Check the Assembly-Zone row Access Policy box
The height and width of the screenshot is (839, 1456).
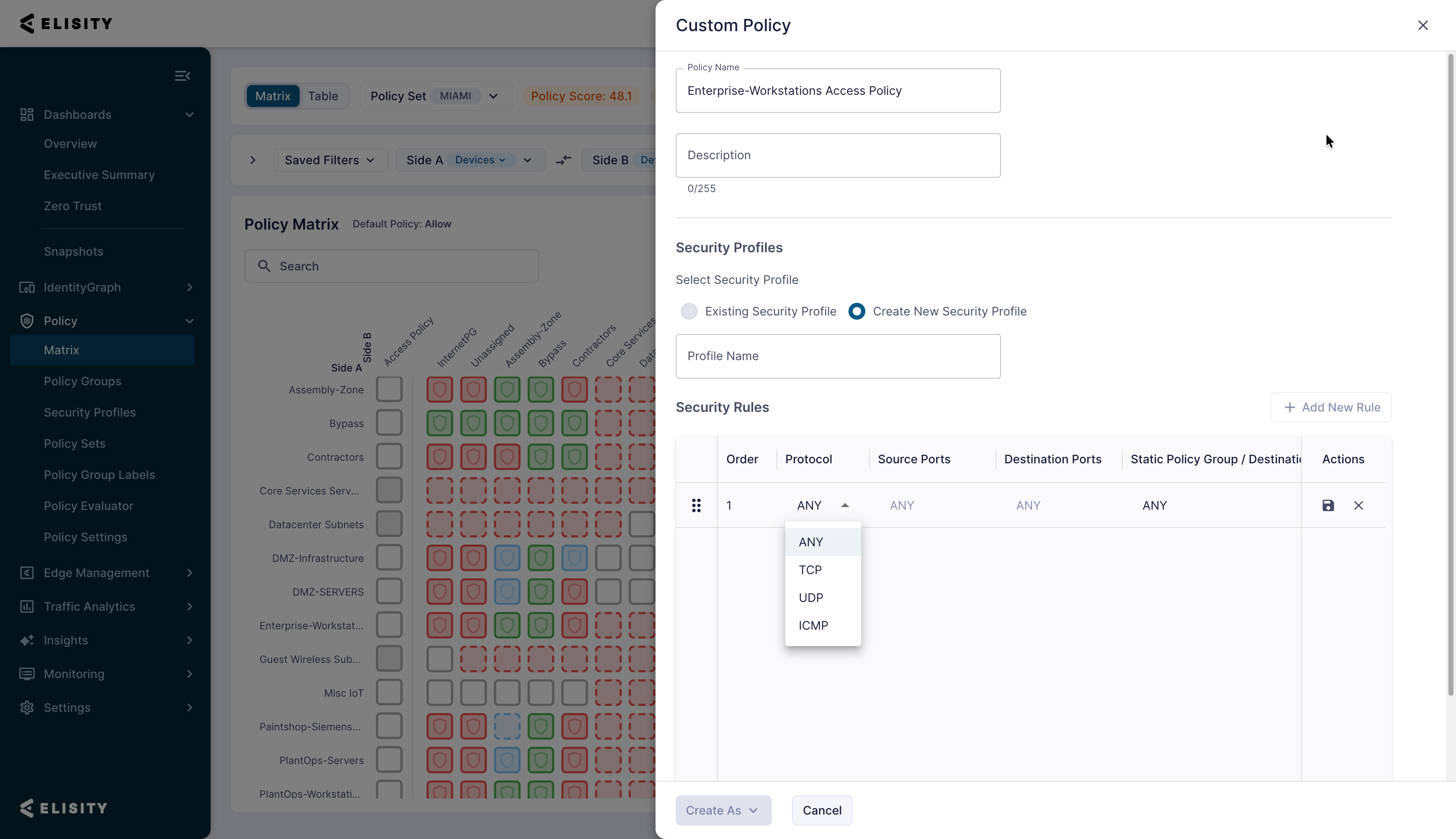pyautogui.click(x=389, y=389)
